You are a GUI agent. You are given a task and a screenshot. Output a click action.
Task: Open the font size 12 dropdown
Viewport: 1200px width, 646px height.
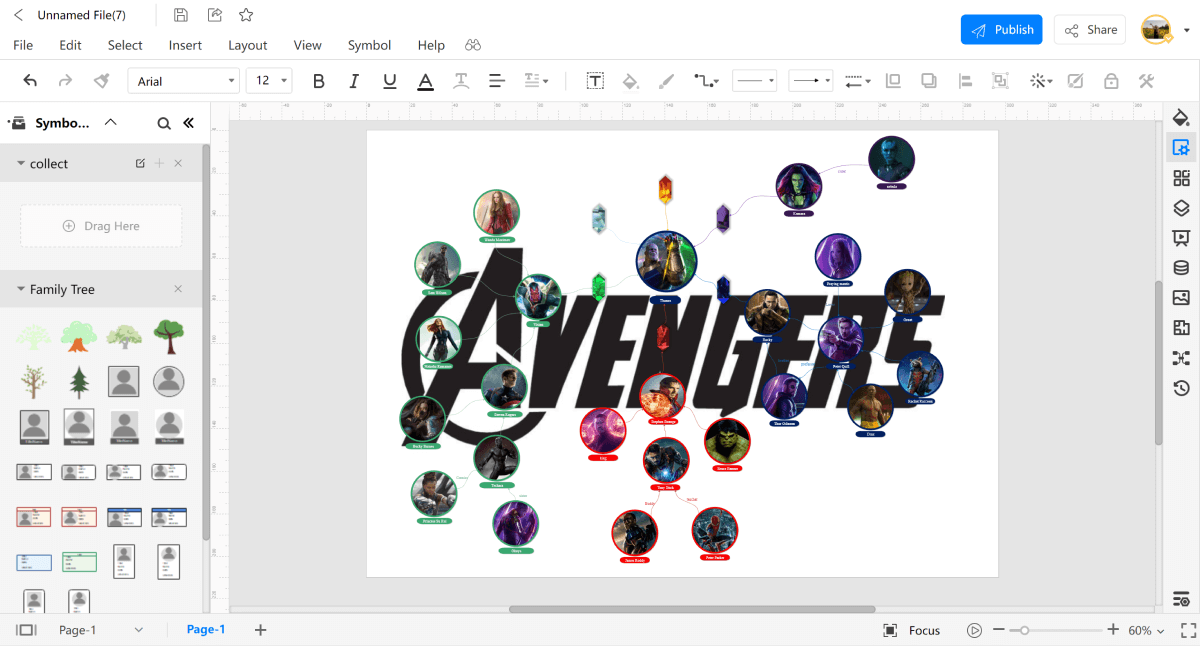269,81
